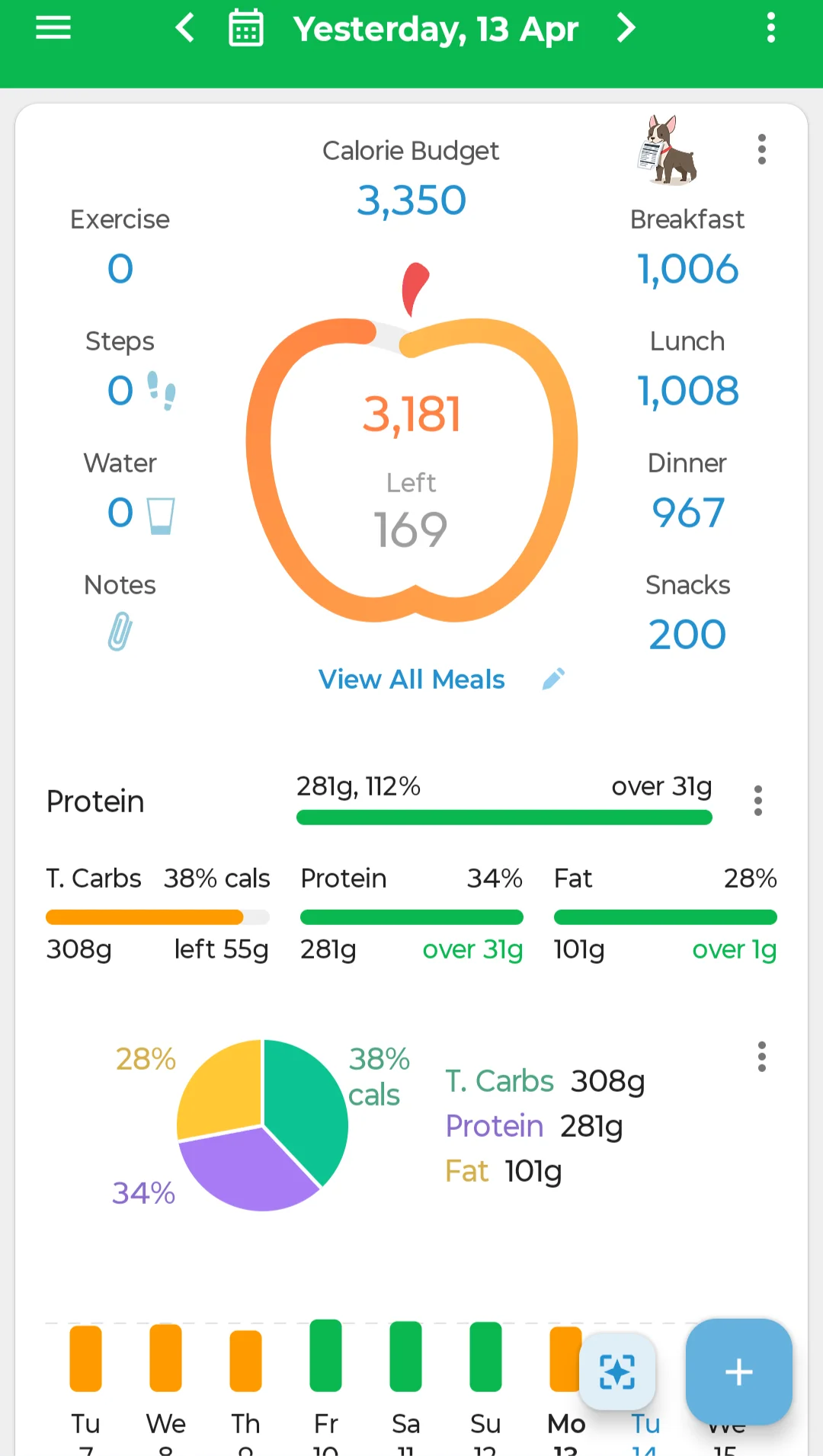Open the top bar overflow menu
The image size is (823, 1456).
(771, 29)
